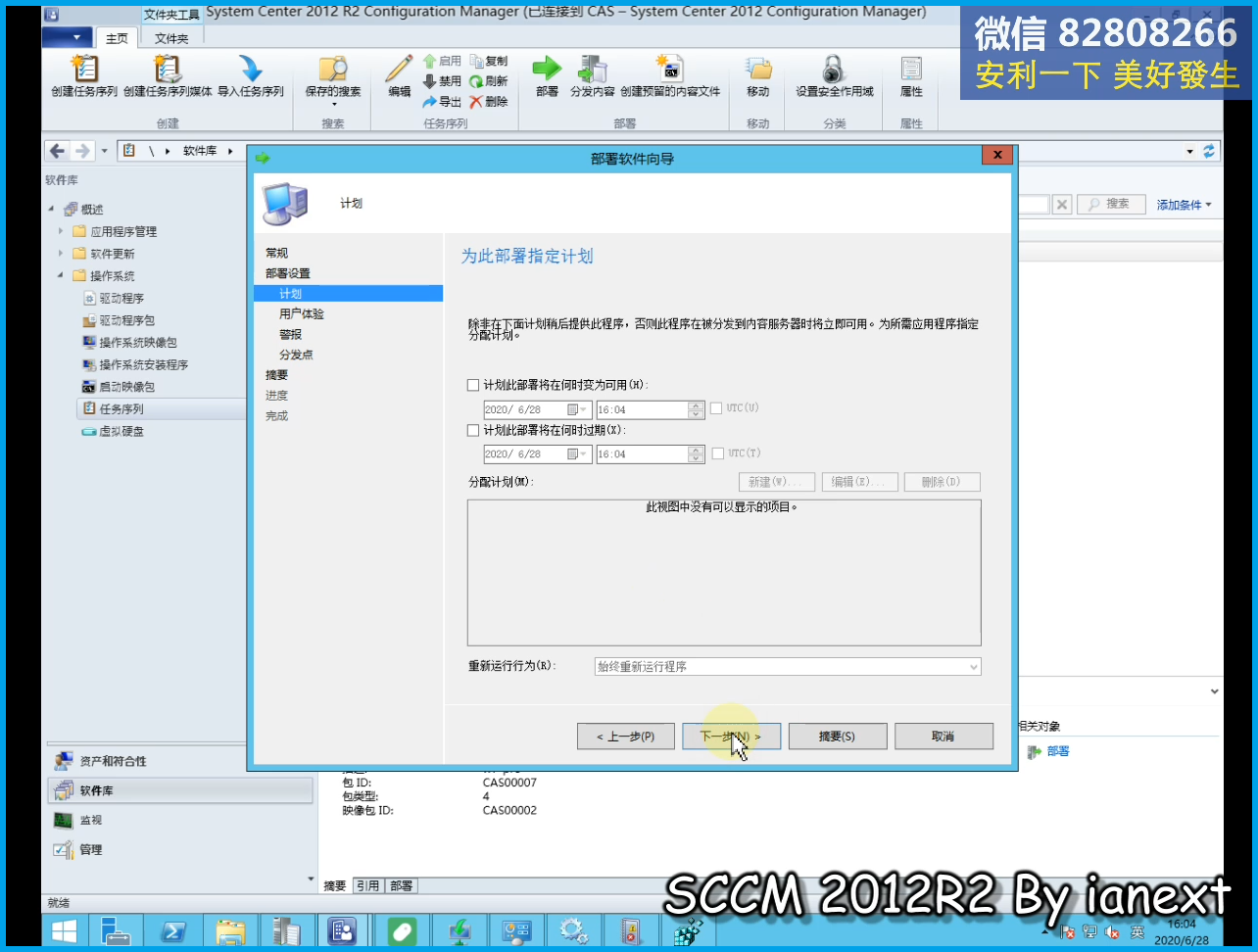1258x952 pixels.
Task: Click 添加条件 dropdown link
Action: click(1184, 205)
